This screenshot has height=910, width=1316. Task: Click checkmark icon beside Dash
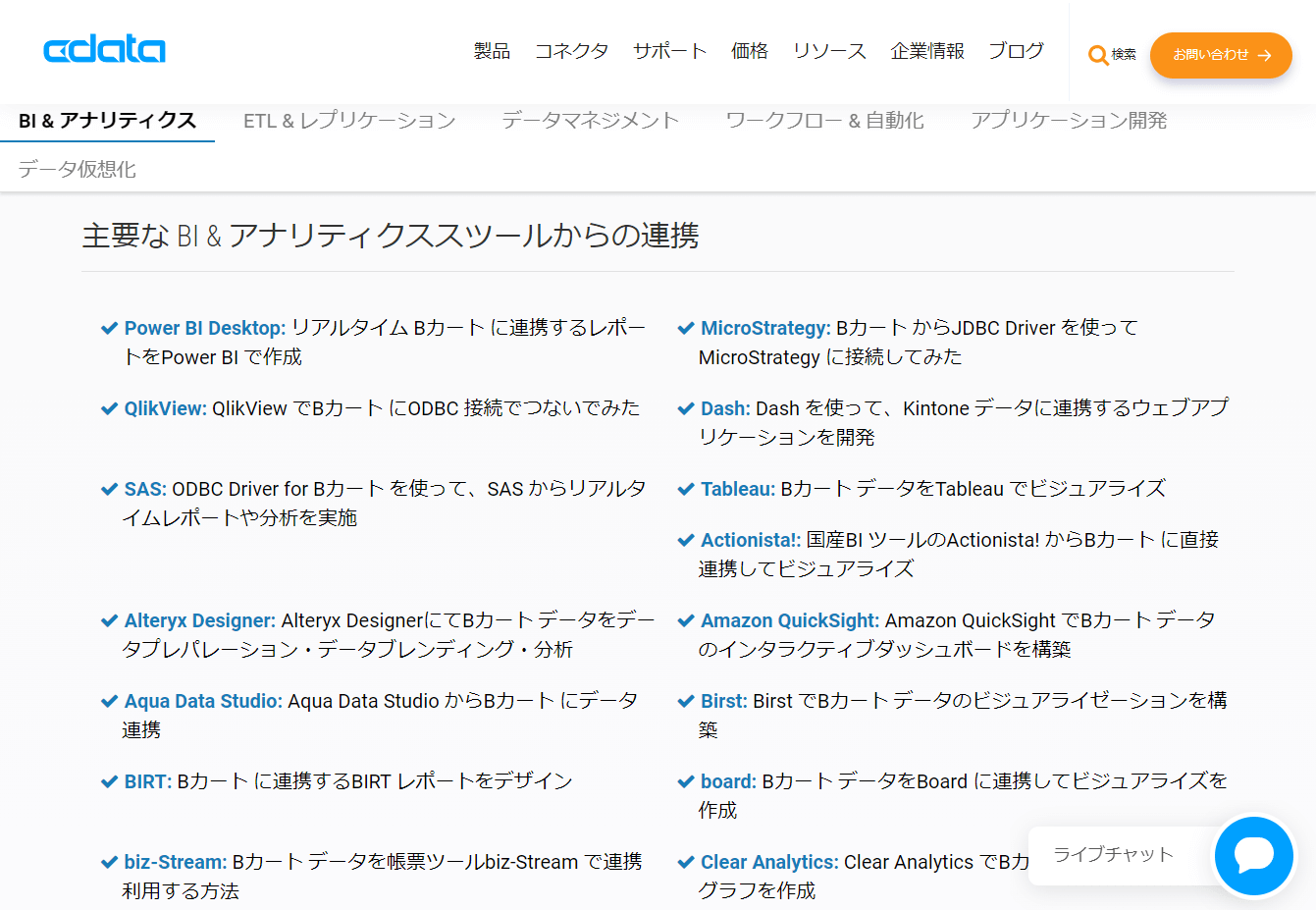(x=686, y=408)
